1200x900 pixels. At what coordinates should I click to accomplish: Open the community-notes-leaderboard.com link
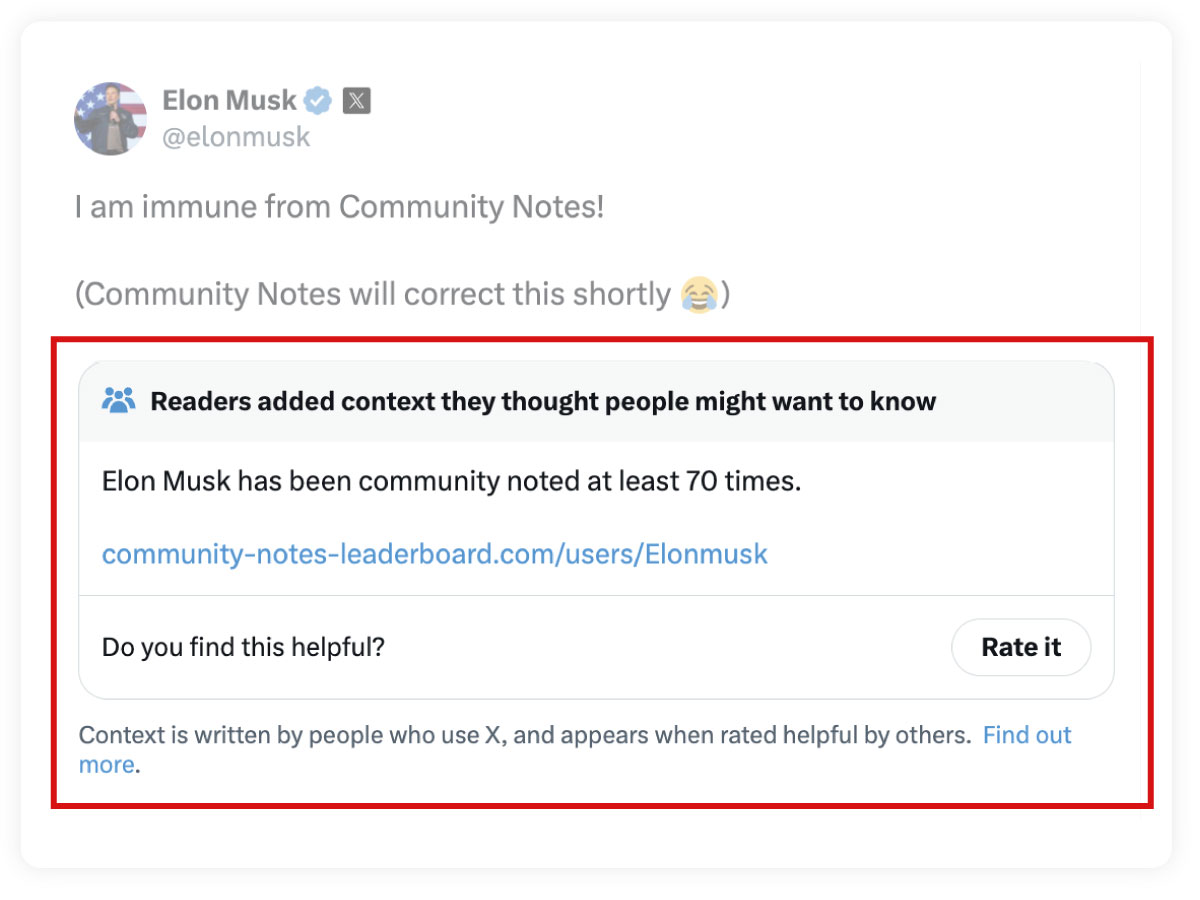[x=433, y=553]
